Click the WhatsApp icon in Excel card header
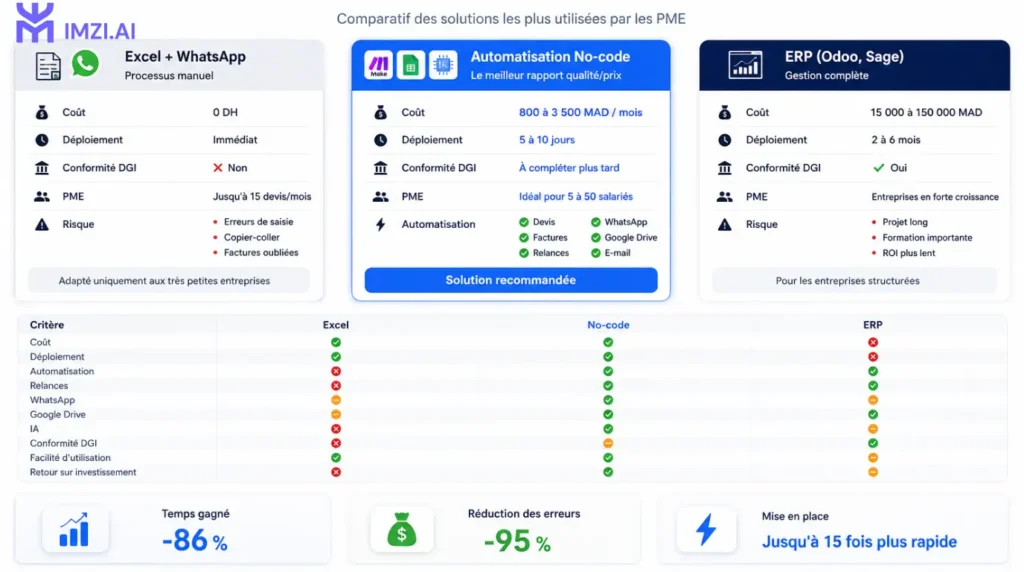This screenshot has height=572, width=1024. (85, 63)
